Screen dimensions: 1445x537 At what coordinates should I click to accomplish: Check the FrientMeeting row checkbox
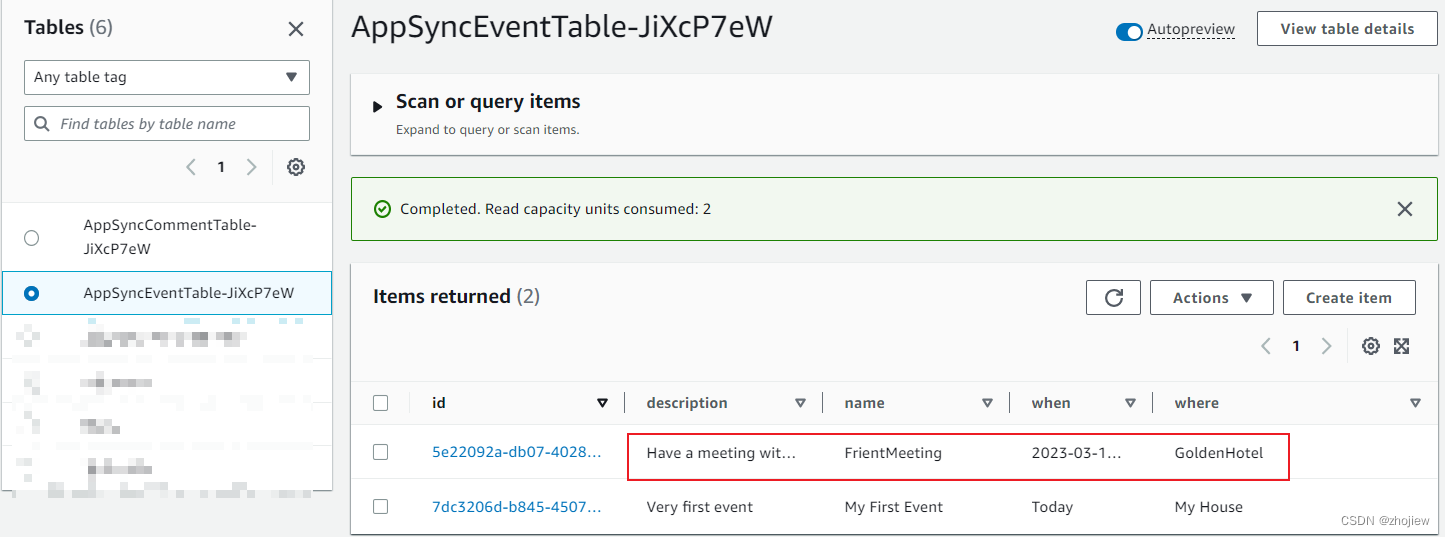(x=380, y=452)
